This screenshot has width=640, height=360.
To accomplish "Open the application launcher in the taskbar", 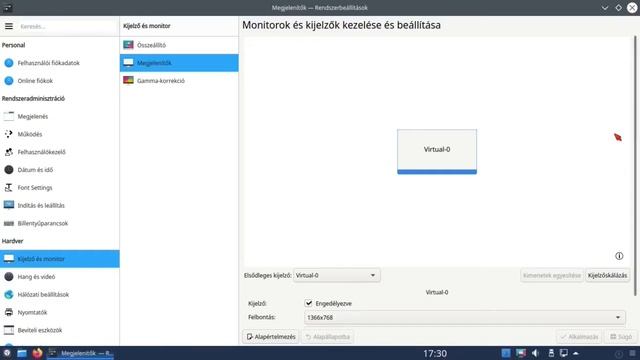I will pyautogui.click(x=7, y=353).
